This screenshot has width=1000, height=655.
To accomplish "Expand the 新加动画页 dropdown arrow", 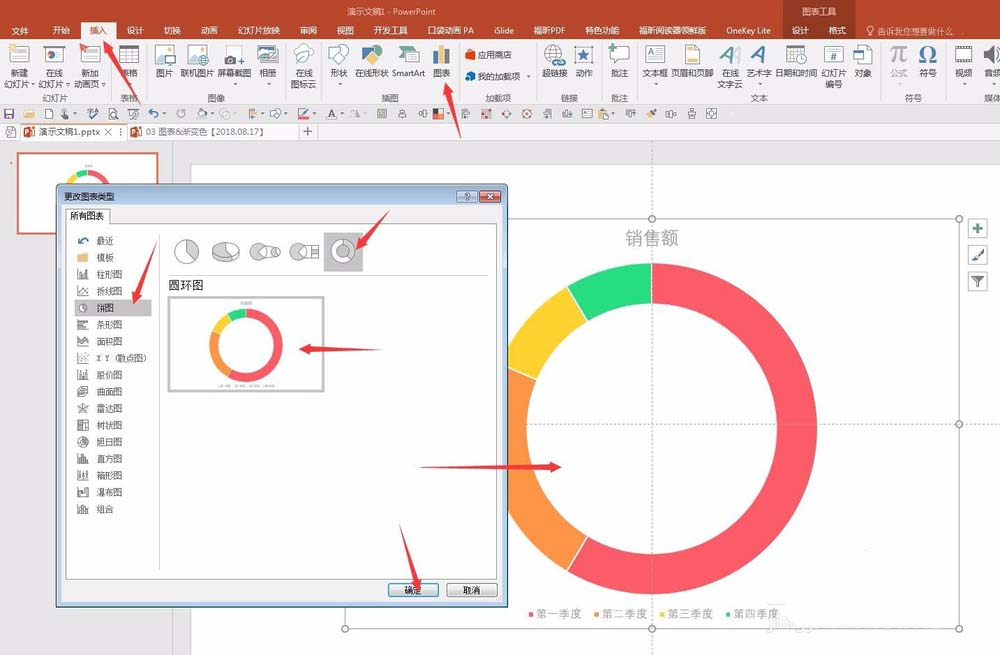I will (103, 84).
